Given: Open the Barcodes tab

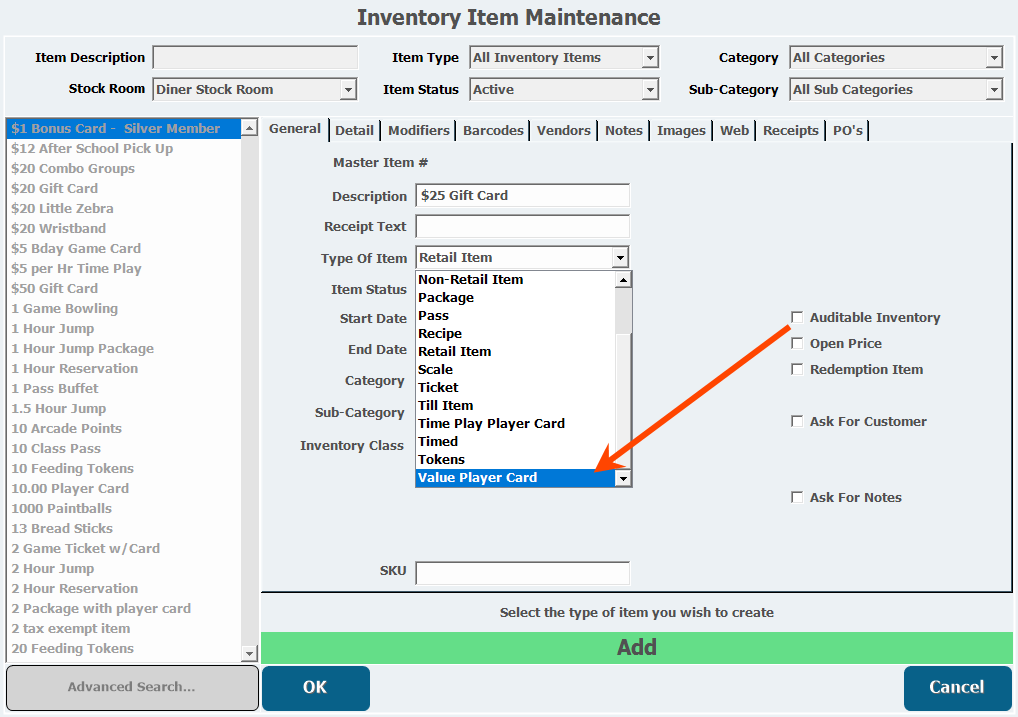Looking at the screenshot, I should pos(493,130).
